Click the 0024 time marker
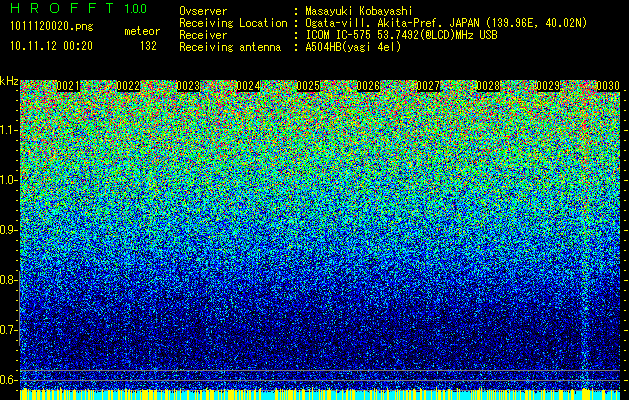The height and width of the screenshot is (400, 629). [x=248, y=86]
